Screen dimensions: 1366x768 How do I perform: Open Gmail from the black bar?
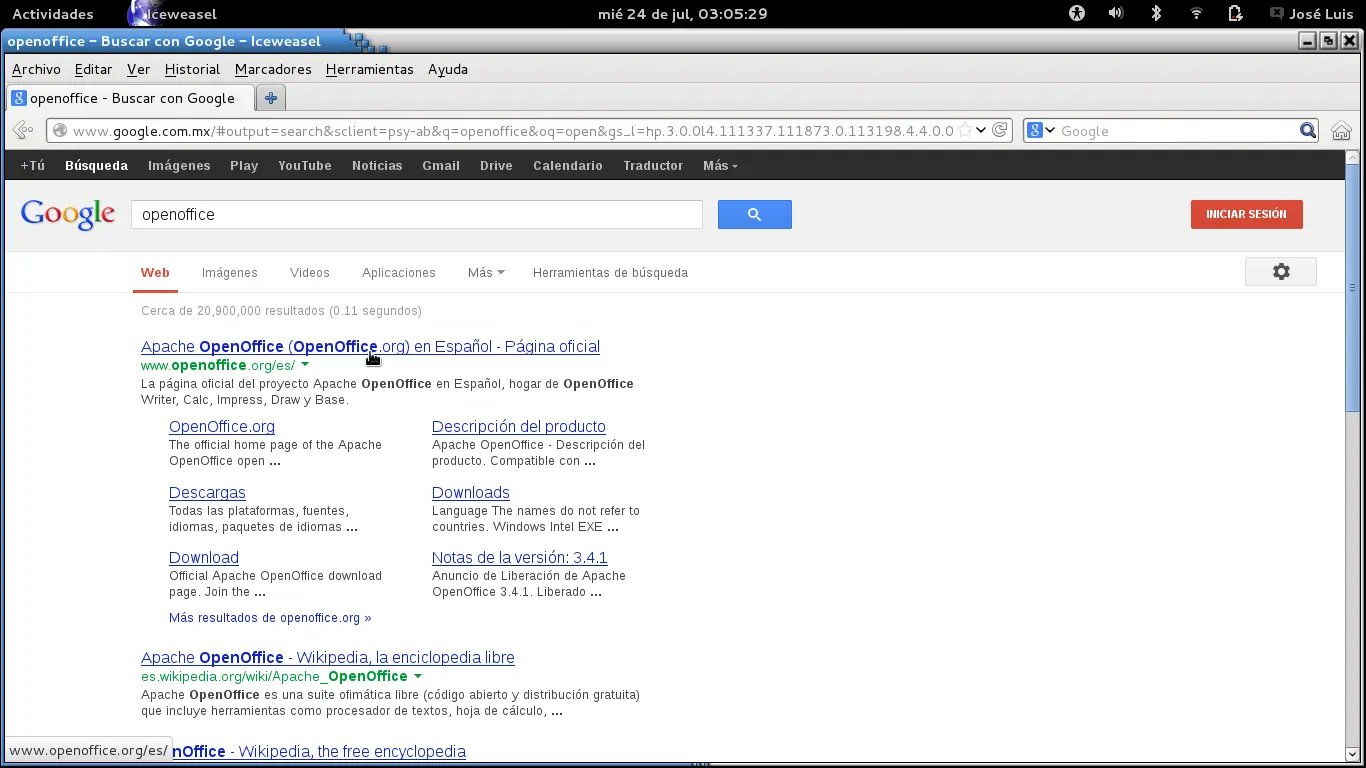[440, 166]
